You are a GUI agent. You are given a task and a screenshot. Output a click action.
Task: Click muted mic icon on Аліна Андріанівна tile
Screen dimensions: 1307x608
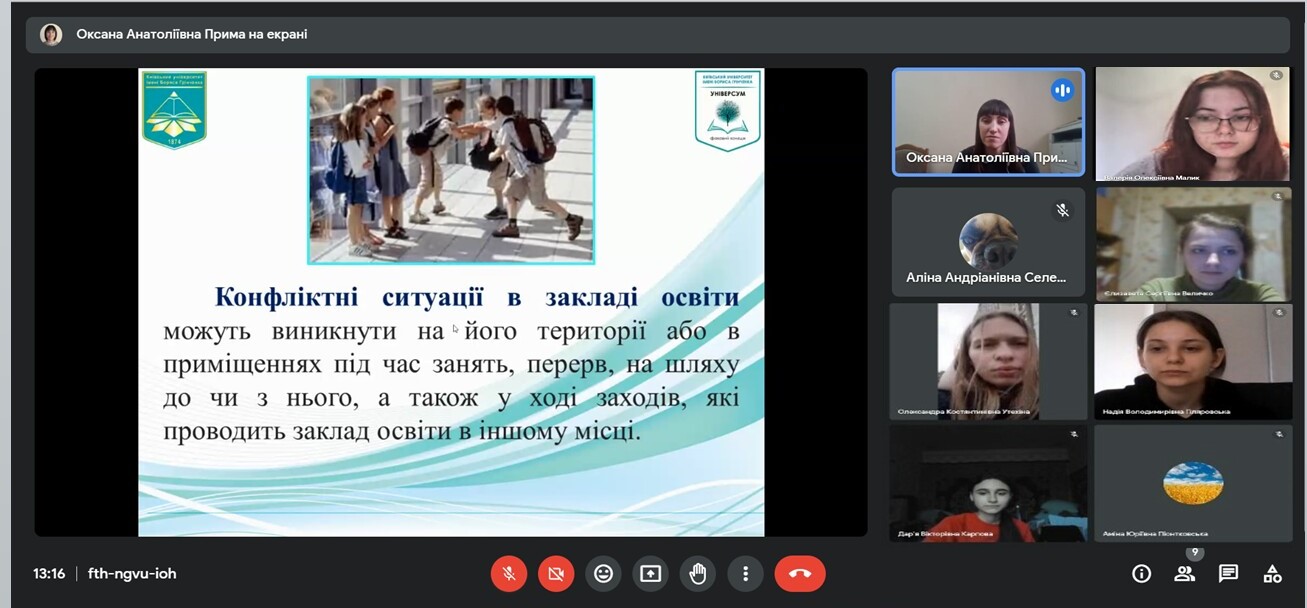[1062, 210]
